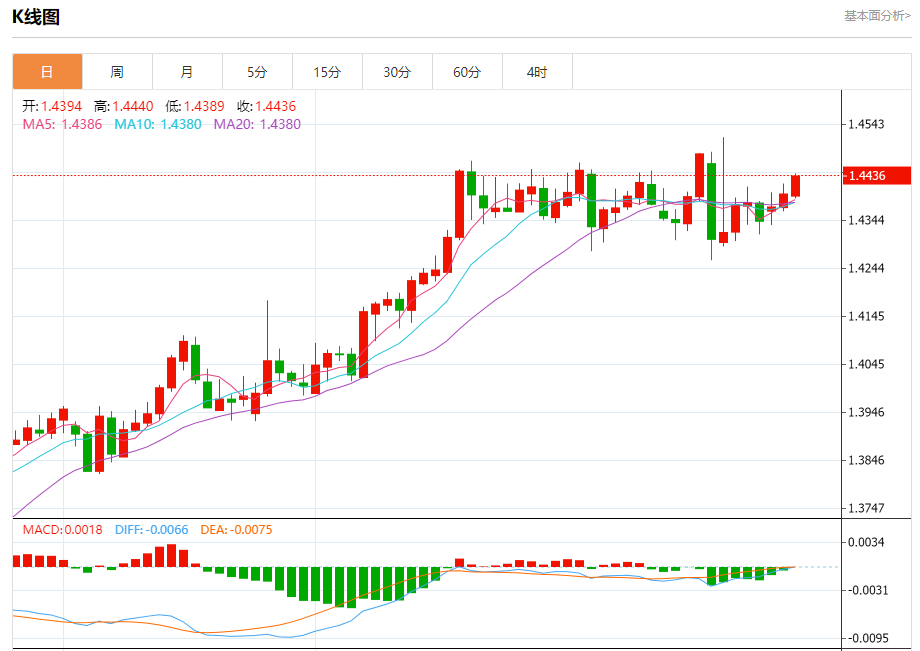Switch to the 月 monthly tab
The height and width of the screenshot is (651, 920).
(187, 72)
